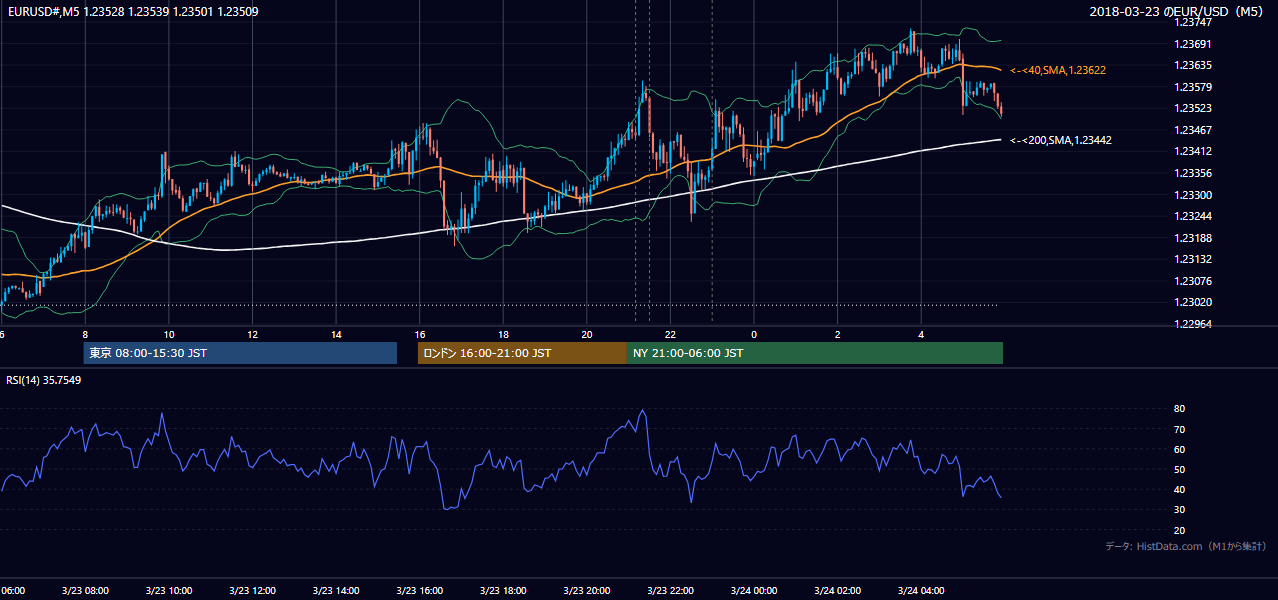Click price axis value 1.23691
The width and height of the screenshot is (1278, 600).
tap(1192, 44)
